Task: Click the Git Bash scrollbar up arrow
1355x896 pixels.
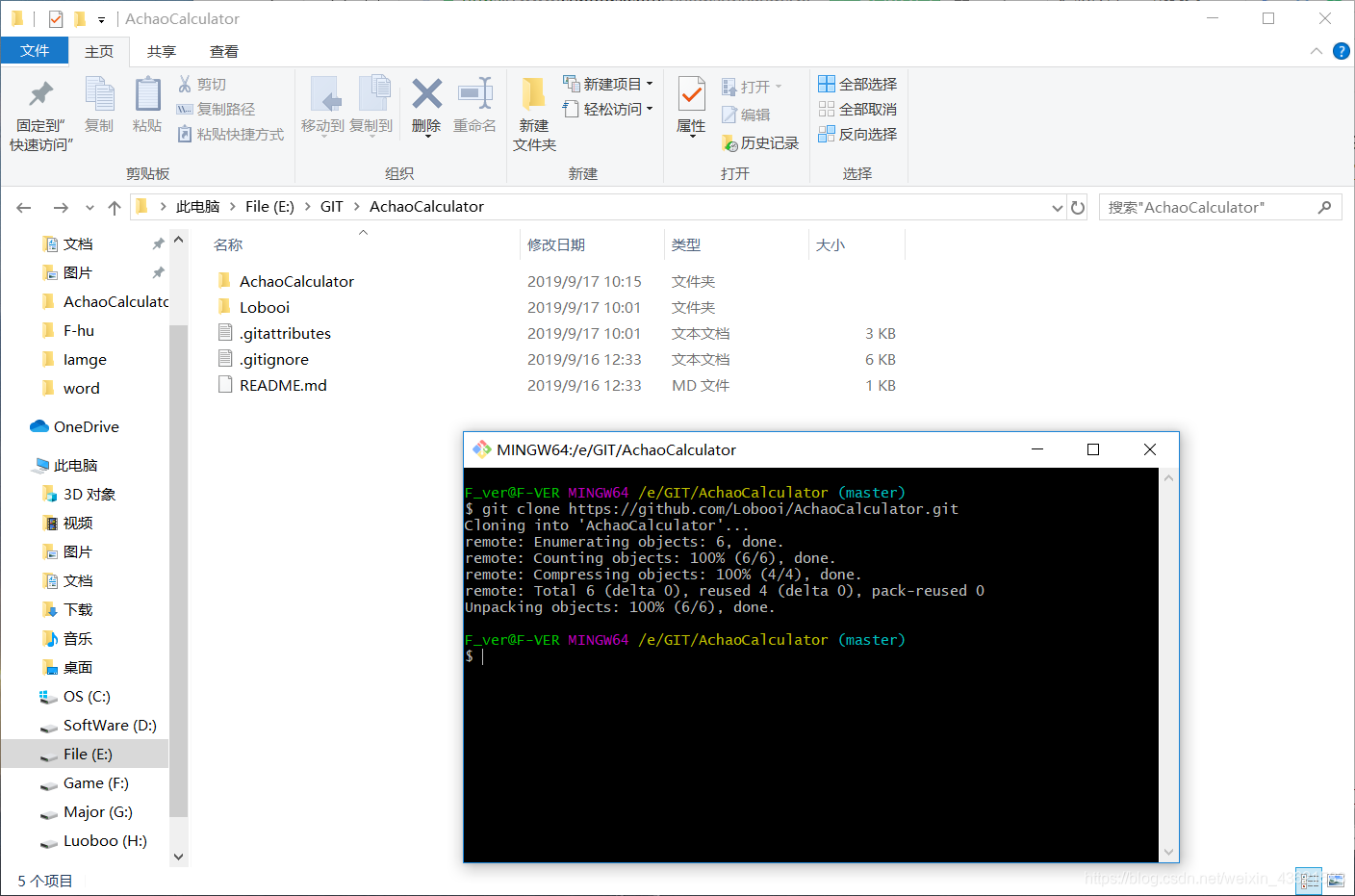Action: click(x=1168, y=477)
